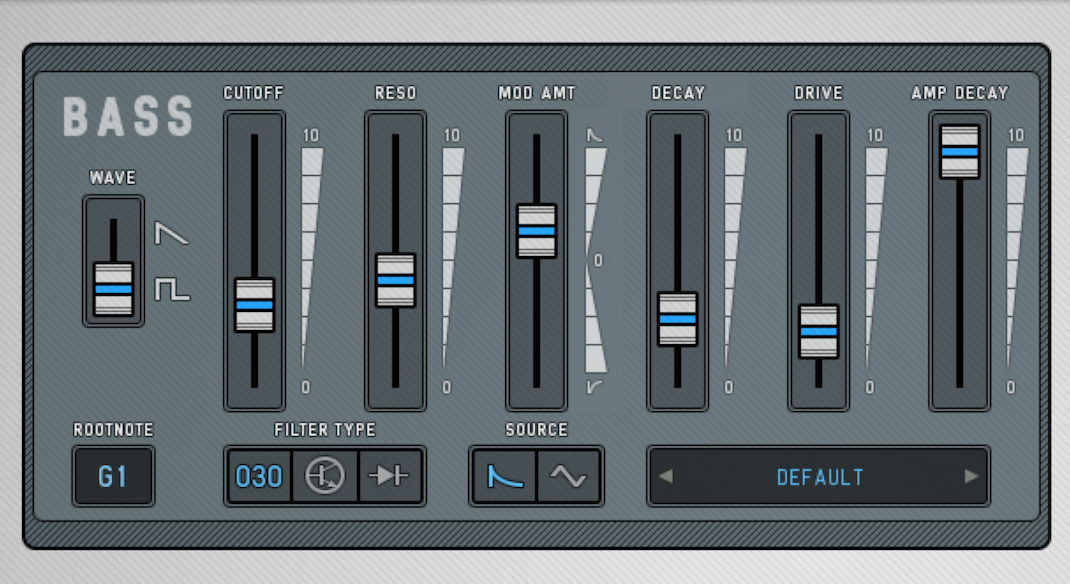Click the Cutoff slider handle
Image resolution: width=1070 pixels, height=584 pixels.
point(254,305)
